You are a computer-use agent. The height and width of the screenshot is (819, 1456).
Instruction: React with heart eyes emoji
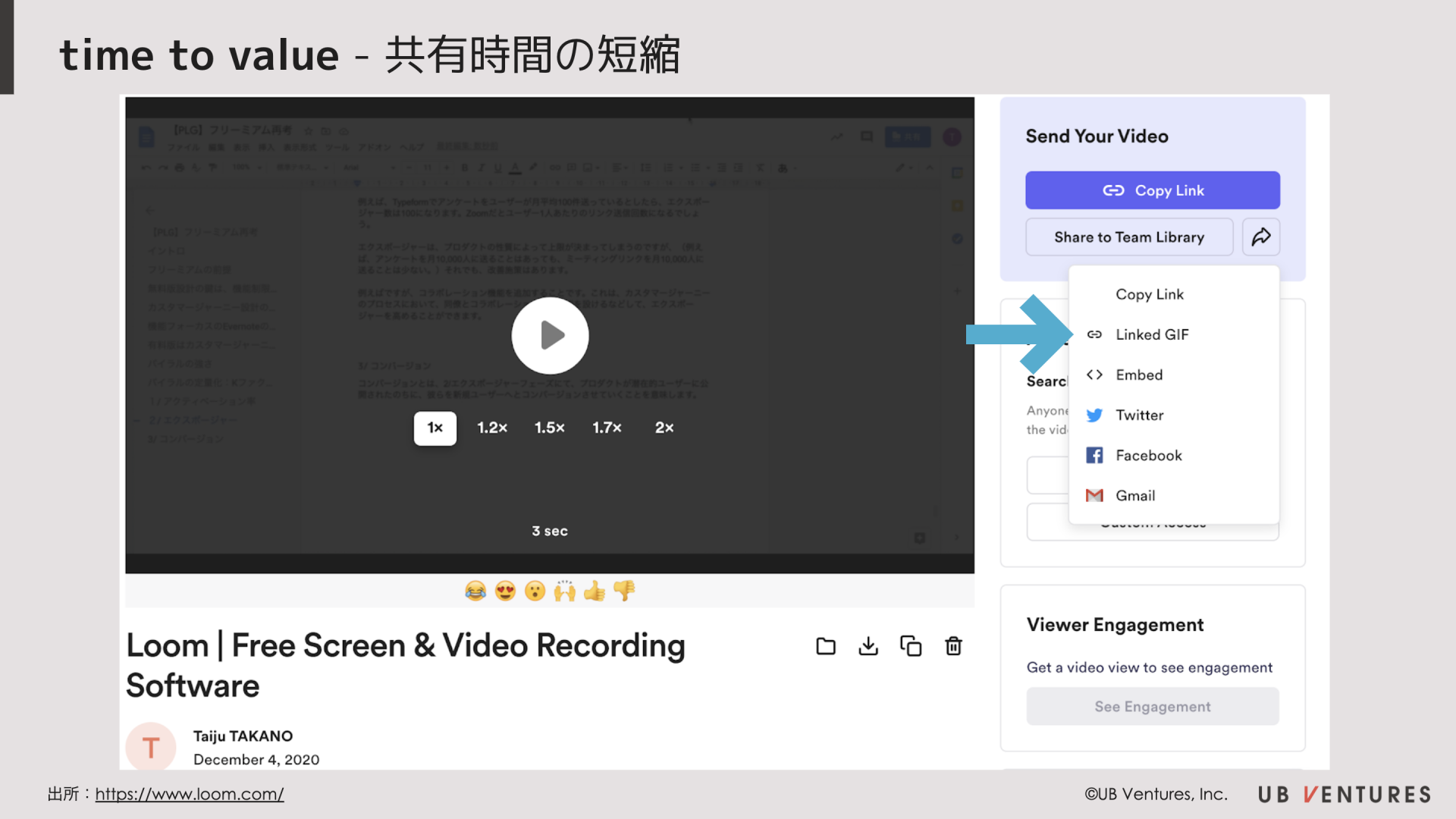pyautogui.click(x=505, y=591)
